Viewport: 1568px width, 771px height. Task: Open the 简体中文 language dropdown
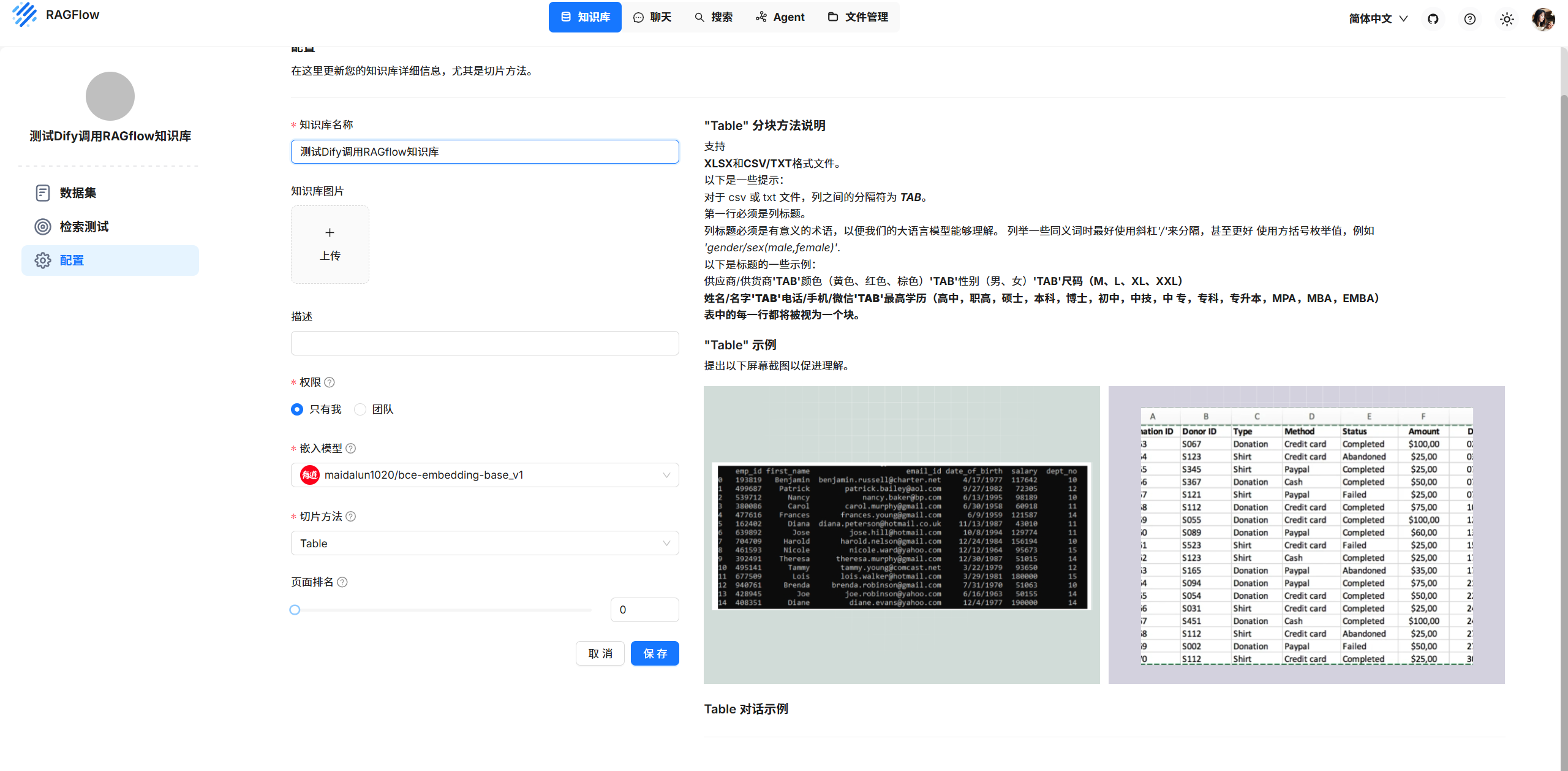1378,19
